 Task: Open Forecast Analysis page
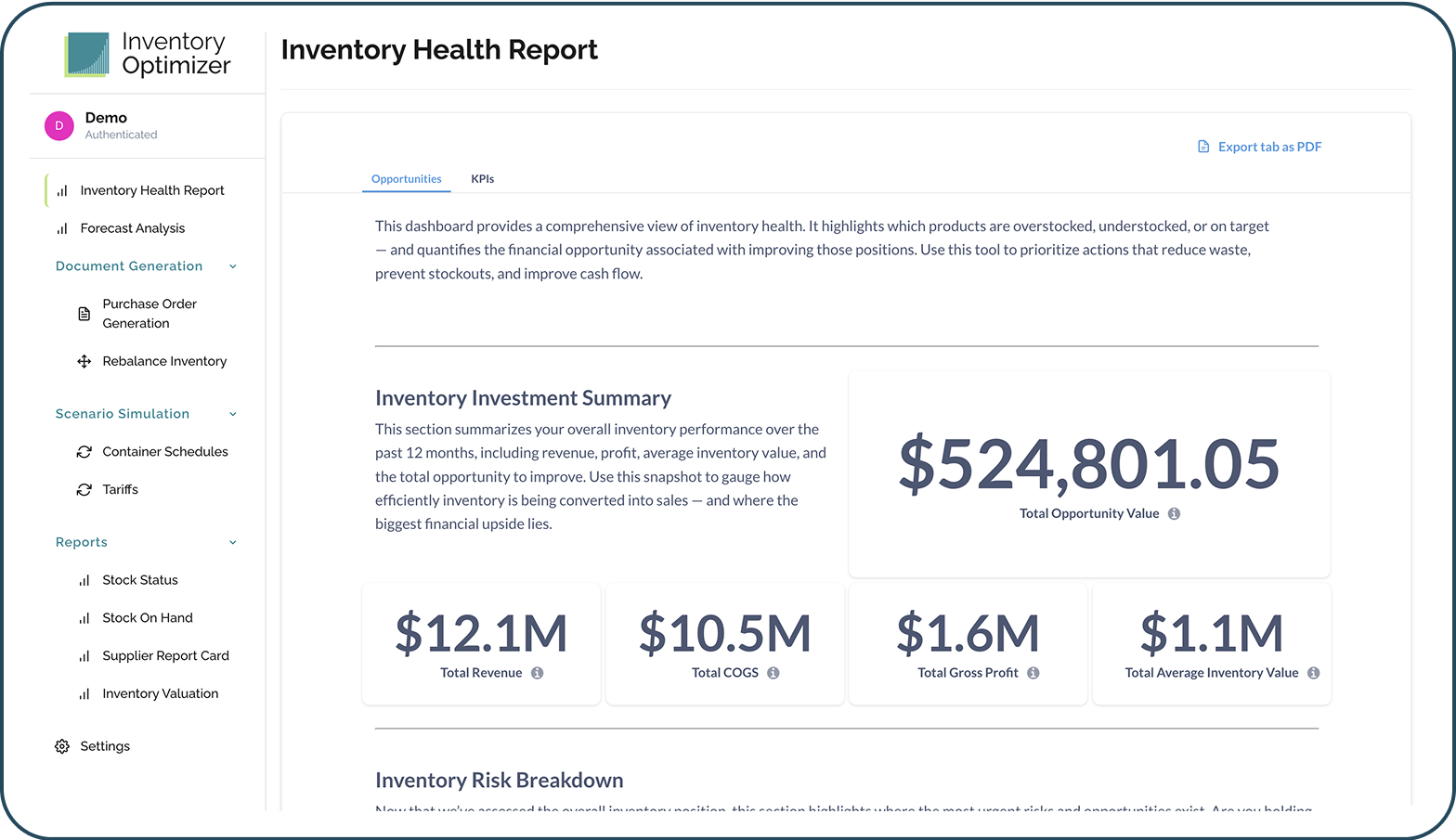[x=132, y=228]
